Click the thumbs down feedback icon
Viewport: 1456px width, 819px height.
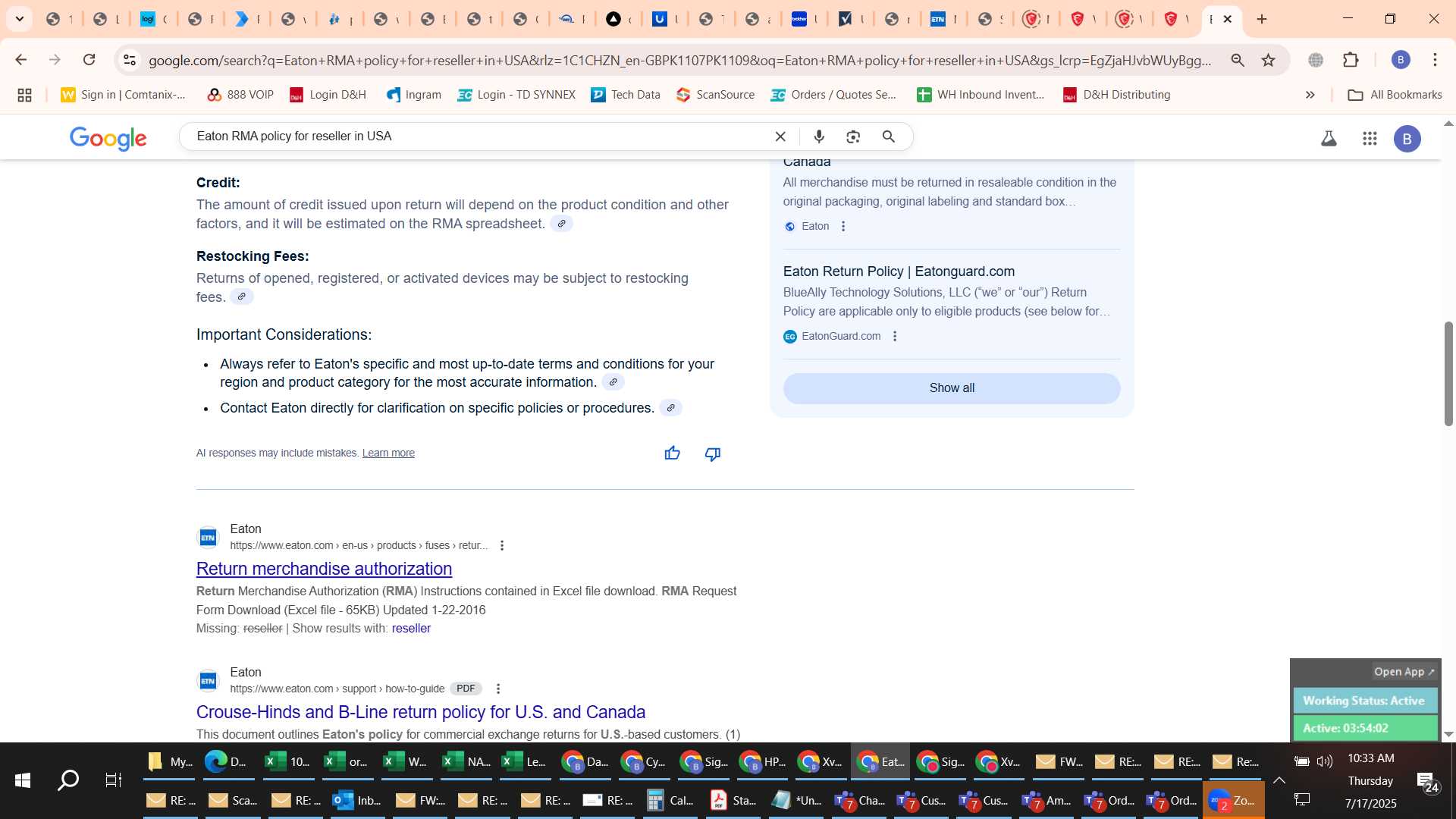tap(712, 453)
